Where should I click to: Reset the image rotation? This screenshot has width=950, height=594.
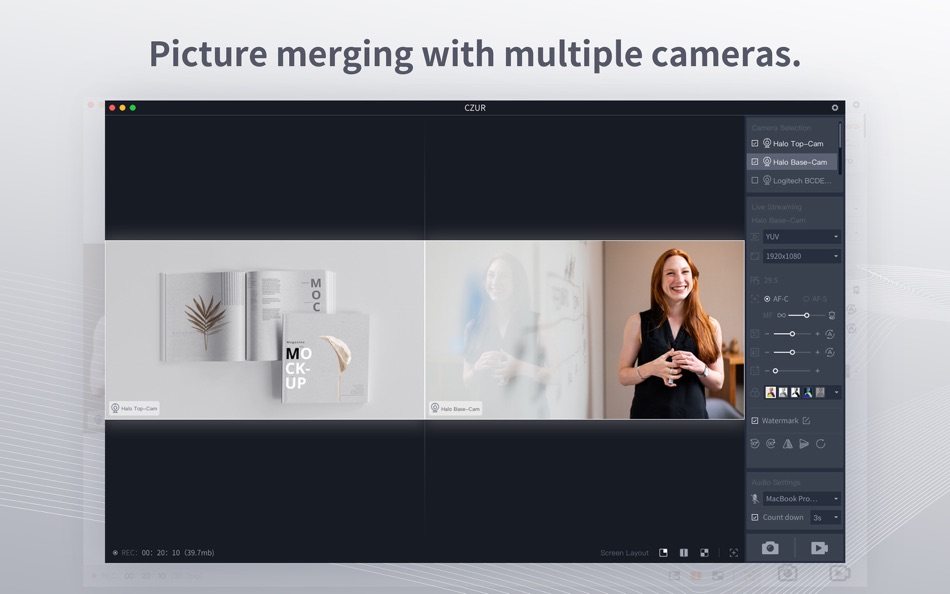tap(821, 443)
